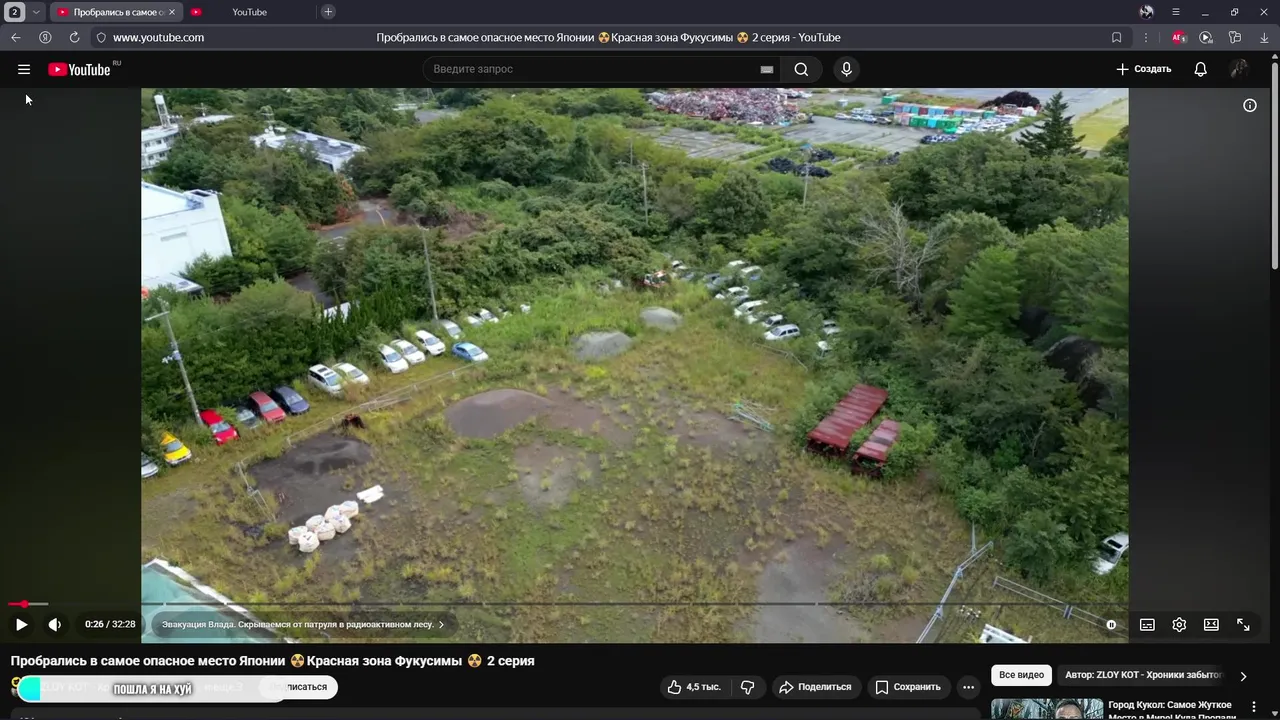
Task: Reload the page
Action: pyautogui.click(x=74, y=37)
